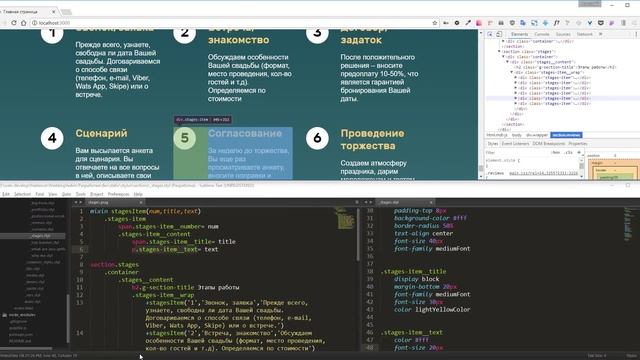Open the Styles pane tab
This screenshot has height=360, width=640.
pyautogui.click(x=493, y=144)
